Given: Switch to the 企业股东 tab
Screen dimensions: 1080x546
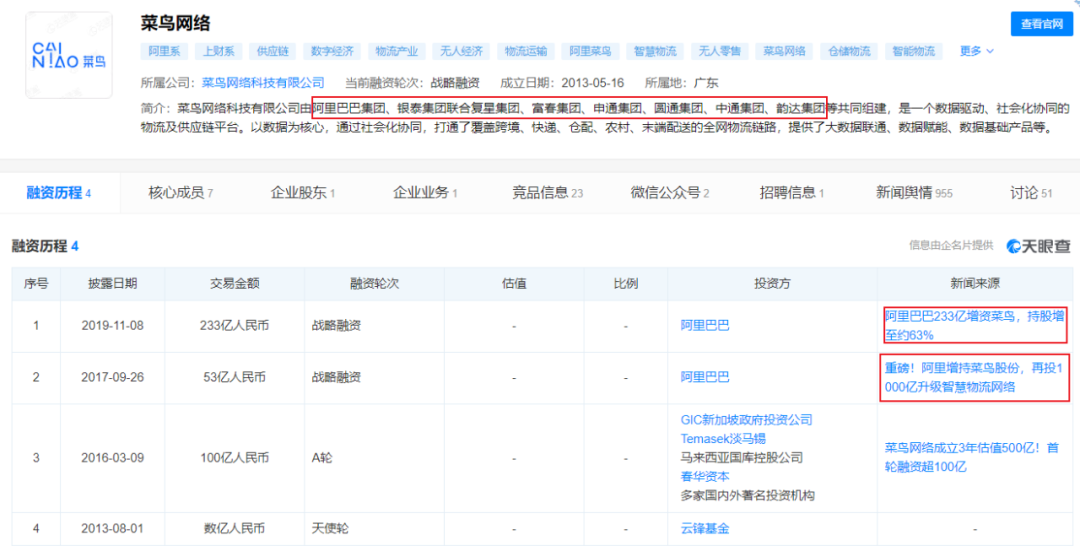Looking at the screenshot, I should (302, 193).
